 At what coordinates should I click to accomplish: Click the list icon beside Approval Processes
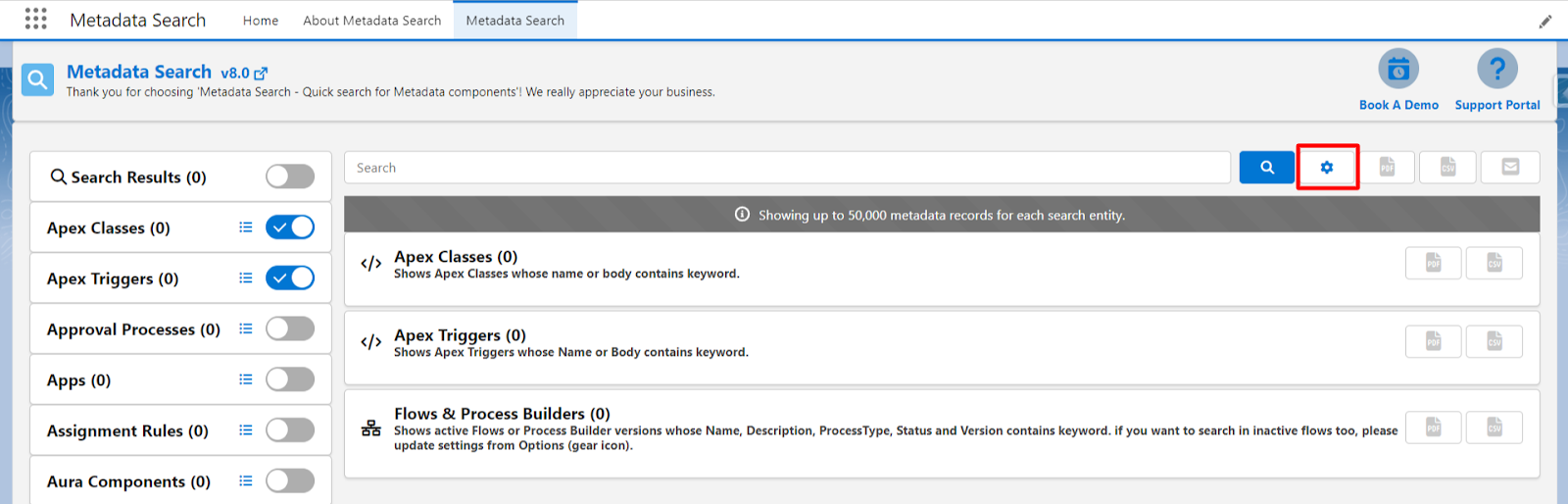246,328
